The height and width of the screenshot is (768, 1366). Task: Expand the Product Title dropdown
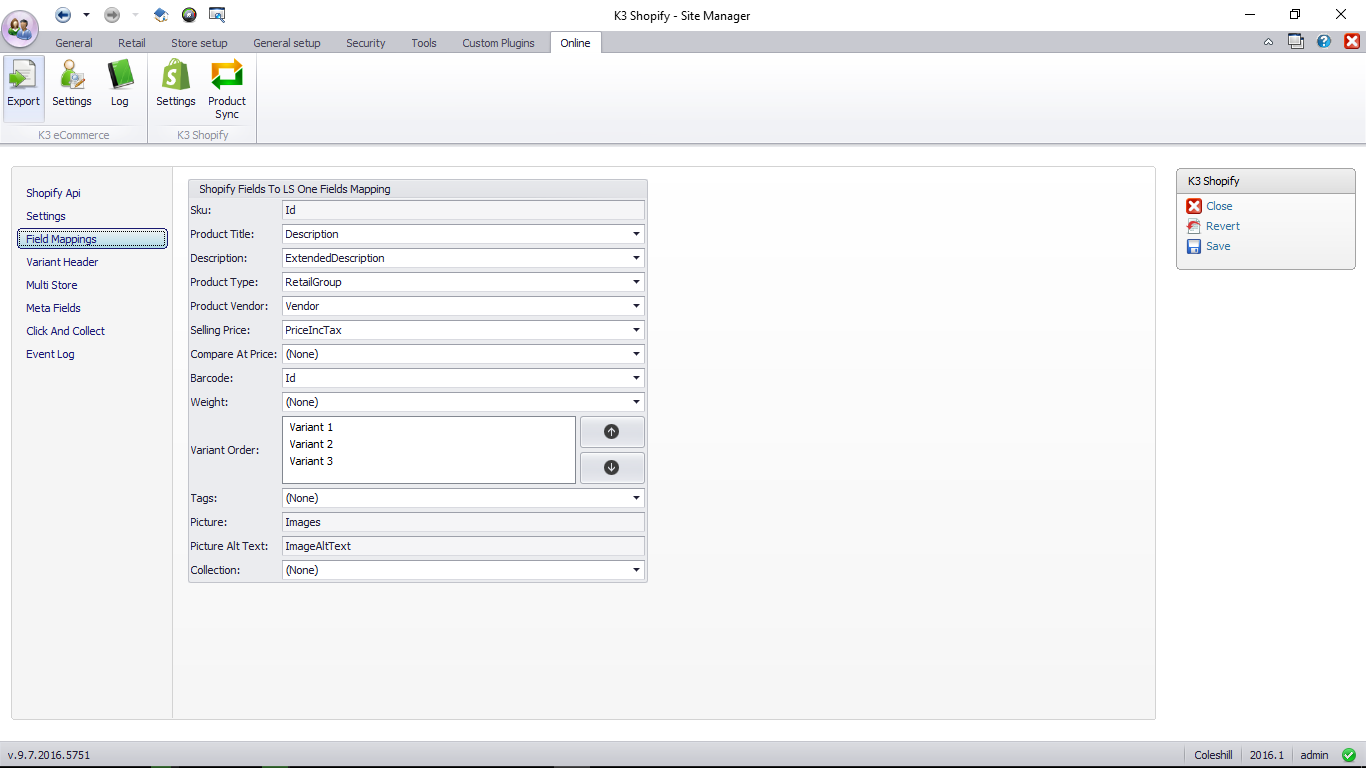636,234
